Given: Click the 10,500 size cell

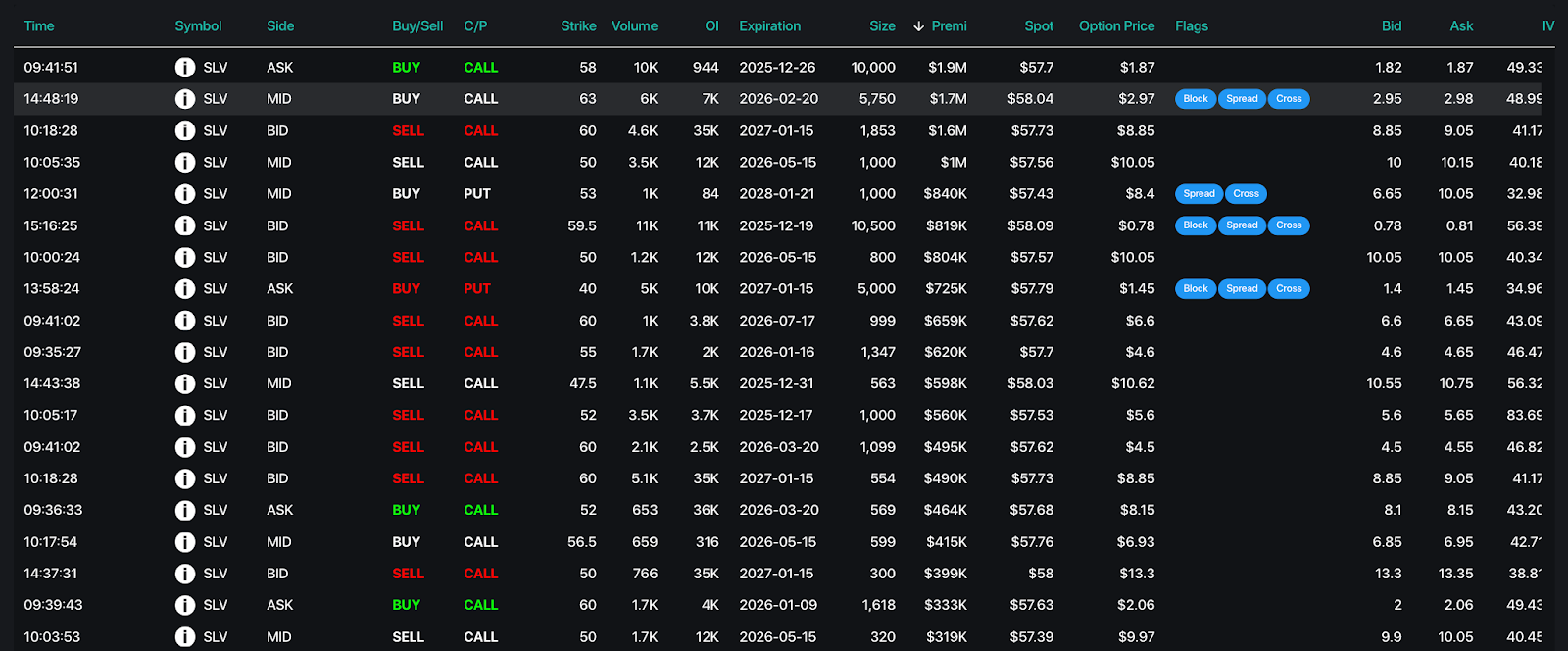Looking at the screenshot, I should [x=873, y=225].
